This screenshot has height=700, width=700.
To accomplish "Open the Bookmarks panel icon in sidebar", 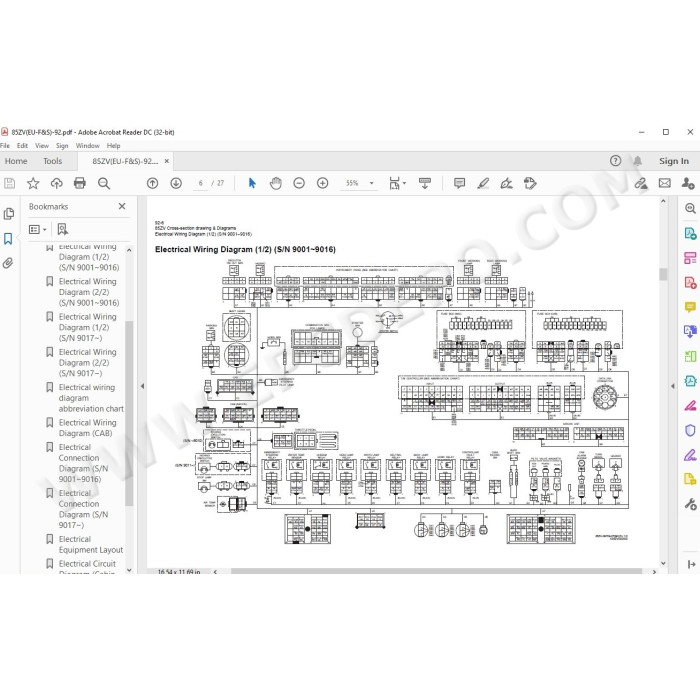I will click(x=8, y=239).
